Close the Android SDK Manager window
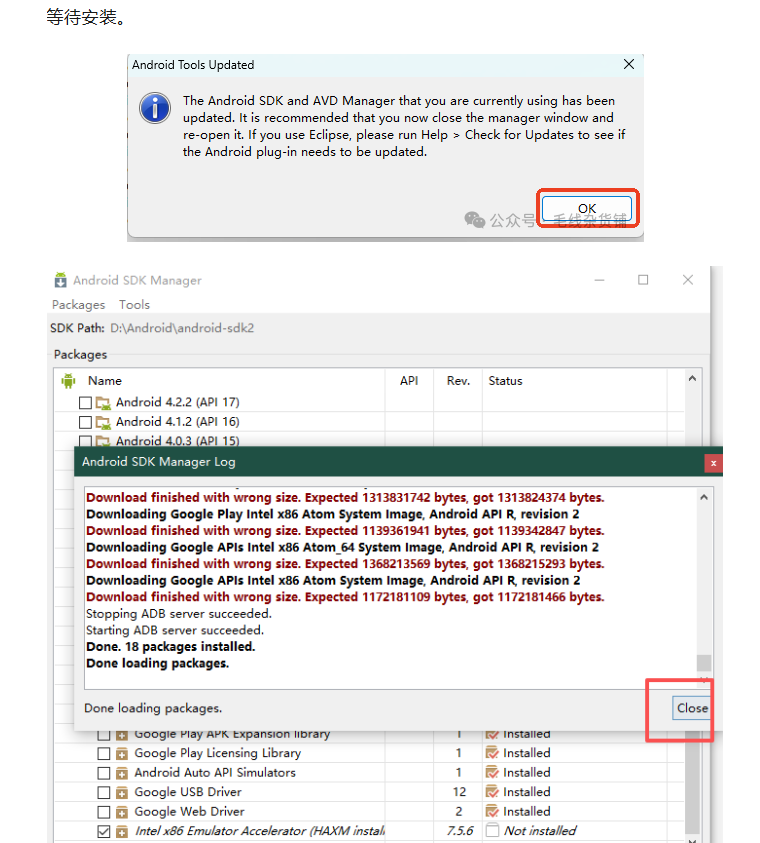This screenshot has width=760, height=843. pos(687,280)
